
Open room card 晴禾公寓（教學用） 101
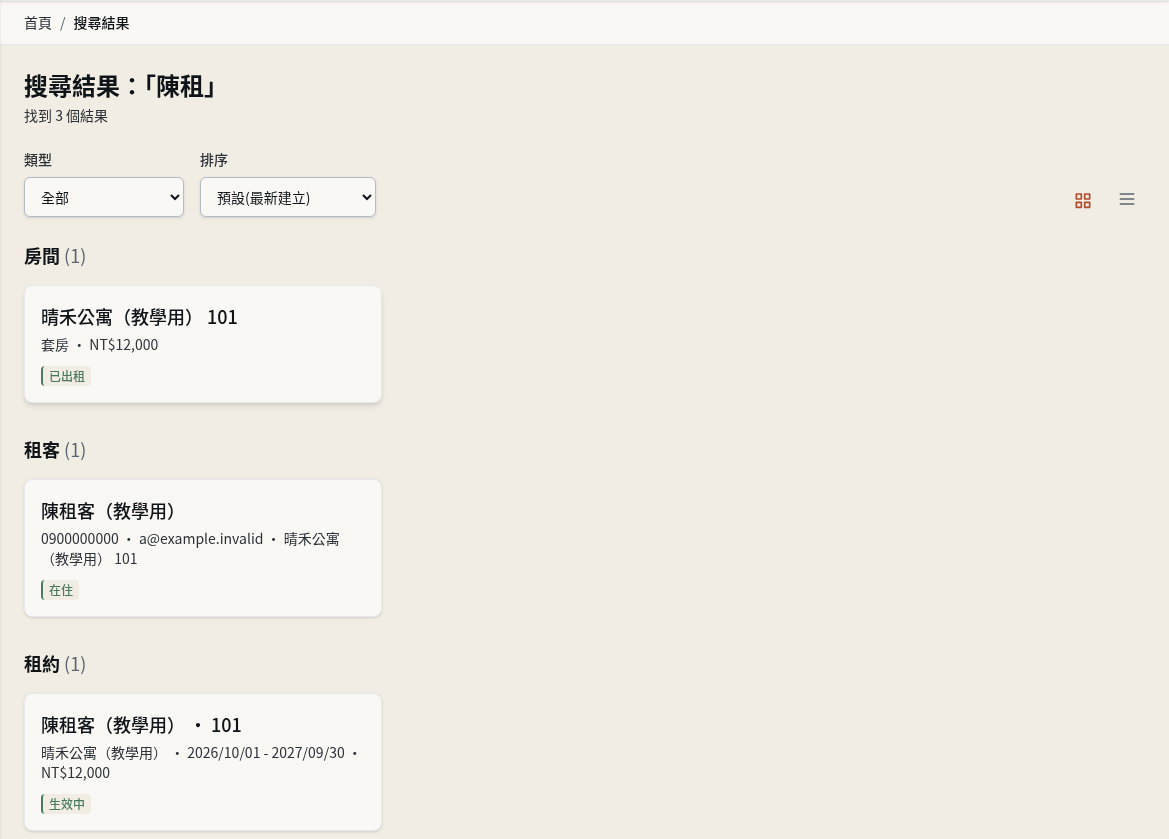pos(203,345)
